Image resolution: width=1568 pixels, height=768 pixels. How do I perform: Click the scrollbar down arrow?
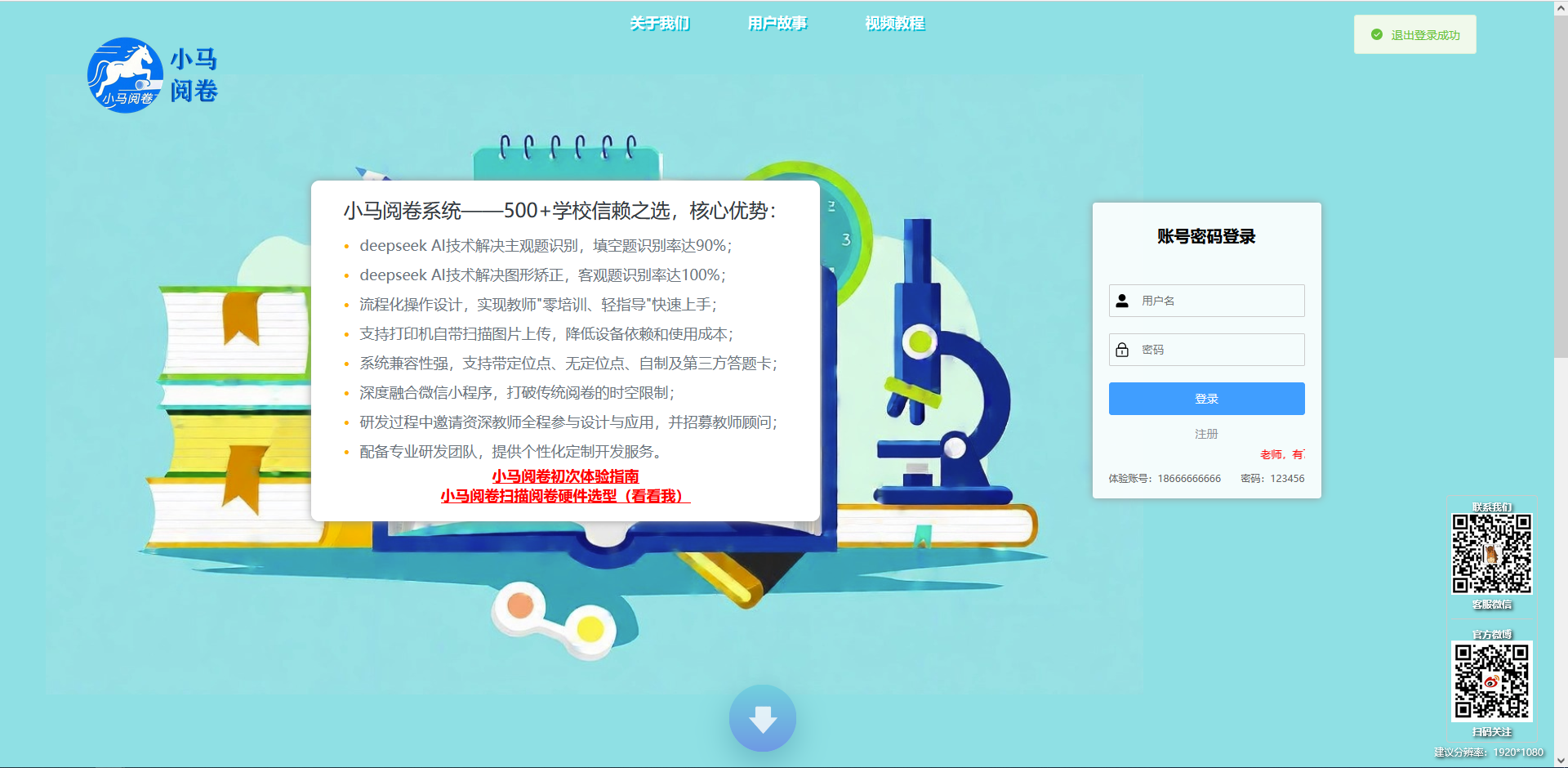[x=1561, y=761]
